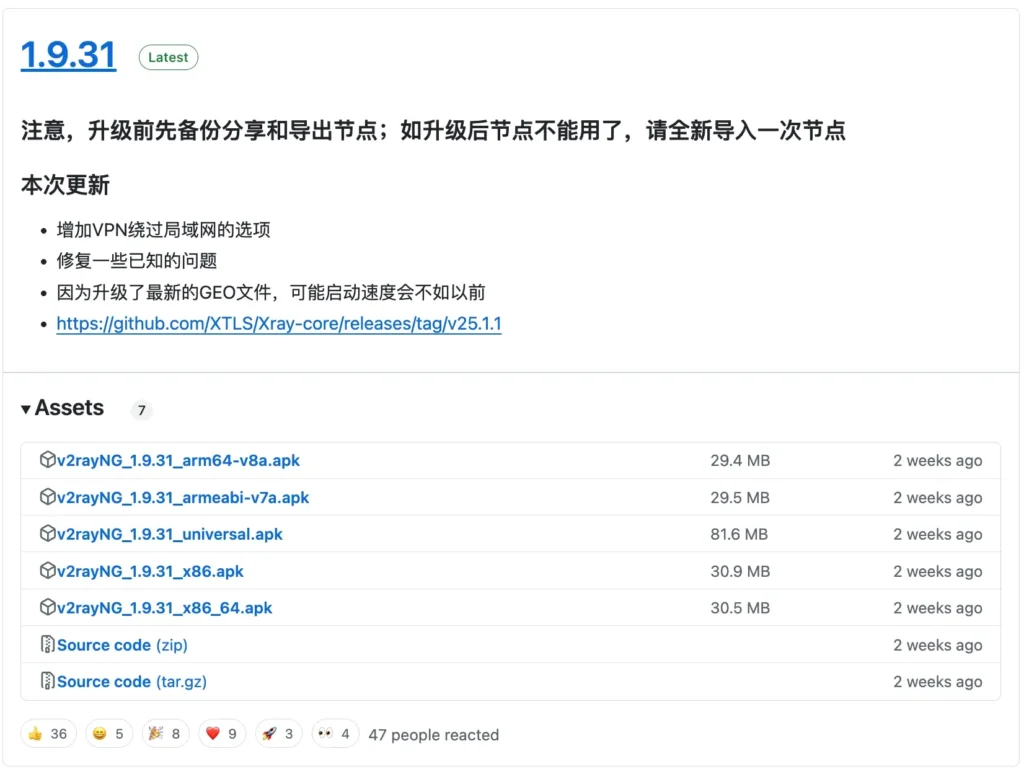Click the Assets heading text

click(69, 408)
